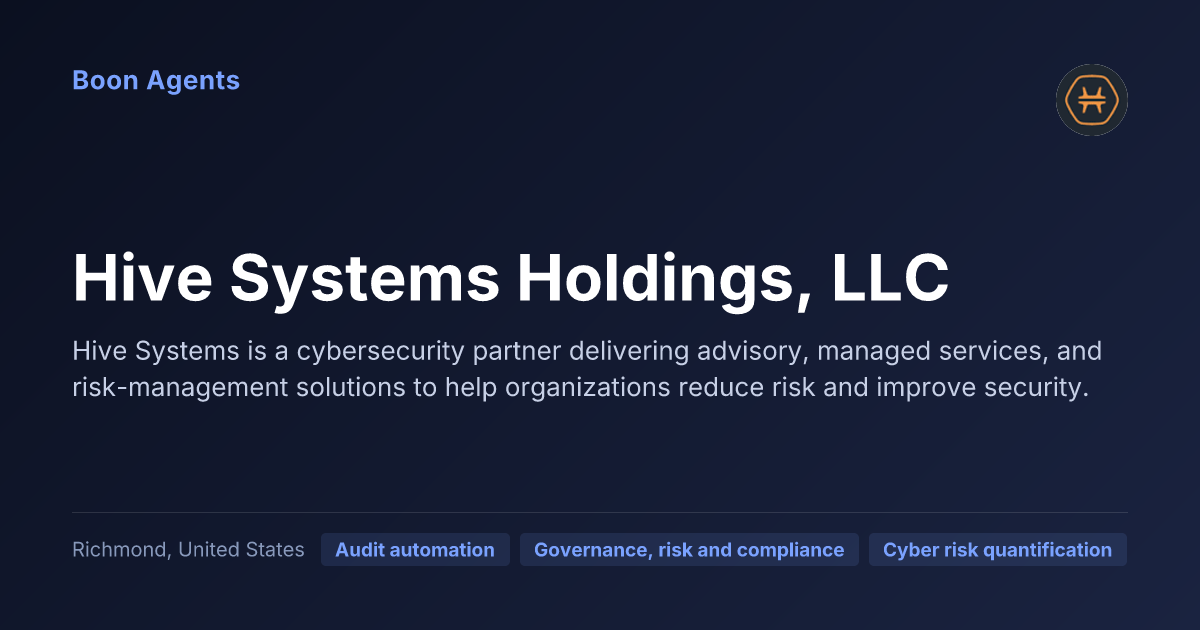The width and height of the screenshot is (1200, 630).
Task: Open the Boon Agents brand link
Action: click(x=156, y=81)
